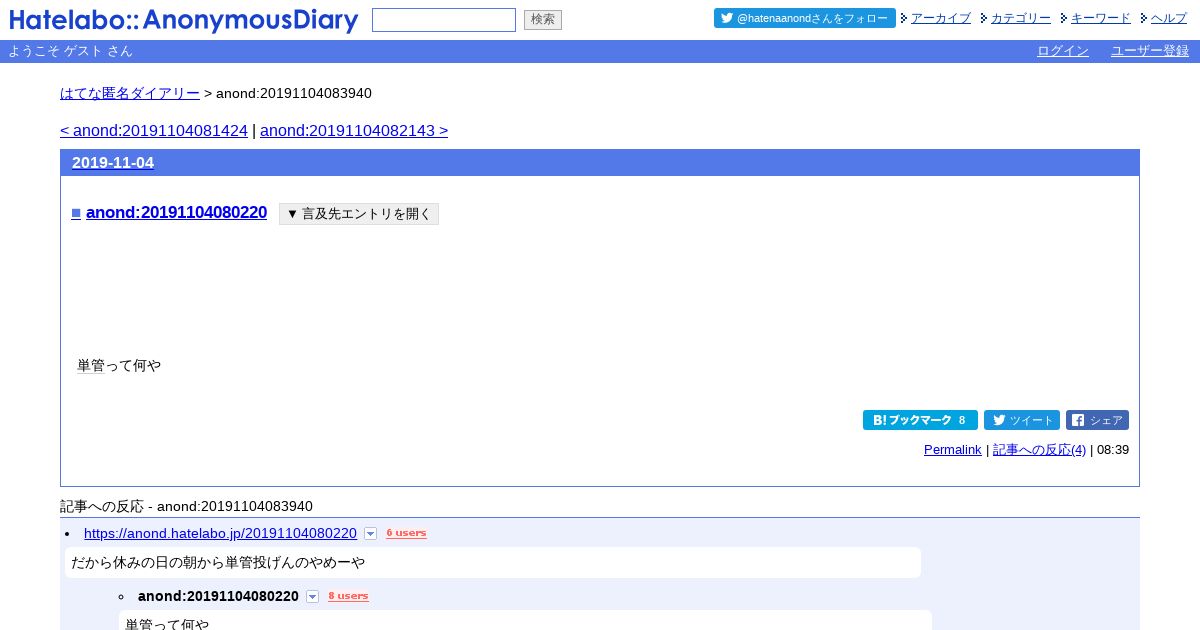The height and width of the screenshot is (630, 1200).
Task: Open entry title anond:20191104080220 link
Action: point(176,212)
